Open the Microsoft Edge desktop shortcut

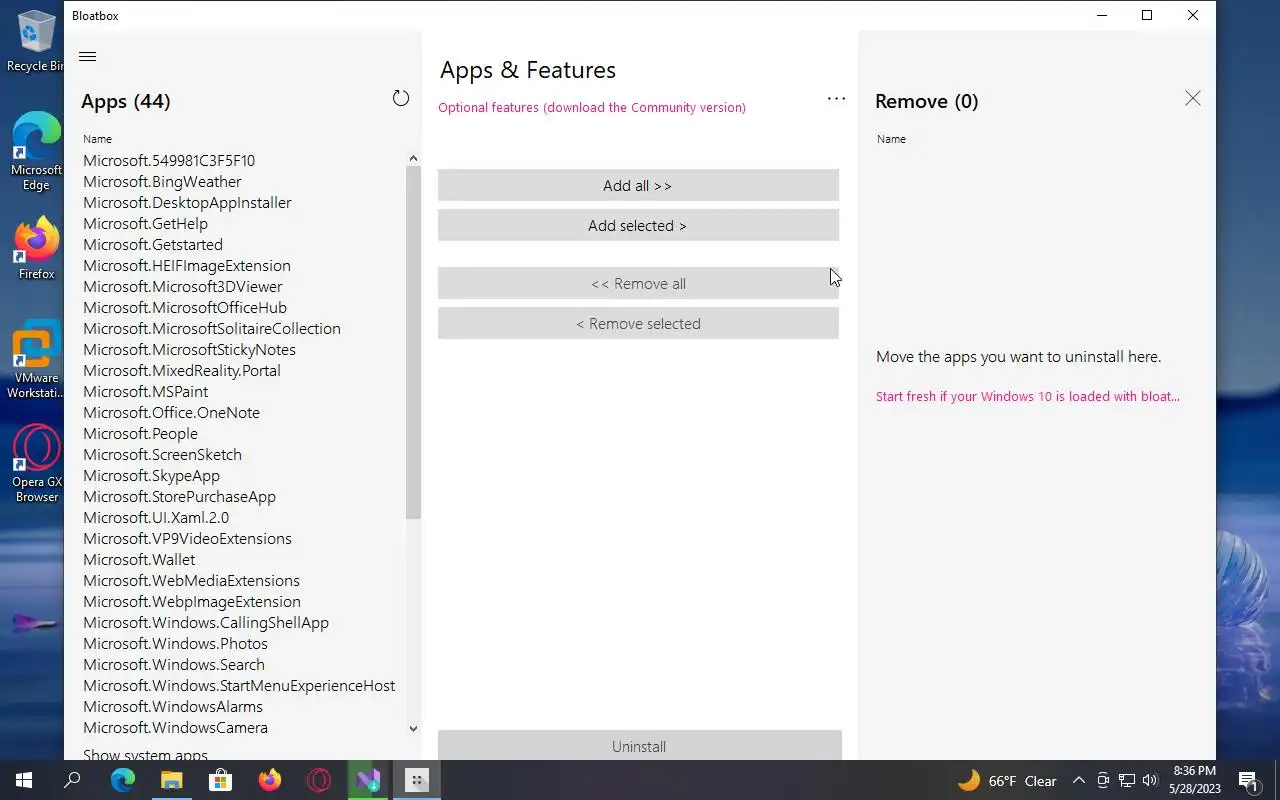tap(36, 150)
